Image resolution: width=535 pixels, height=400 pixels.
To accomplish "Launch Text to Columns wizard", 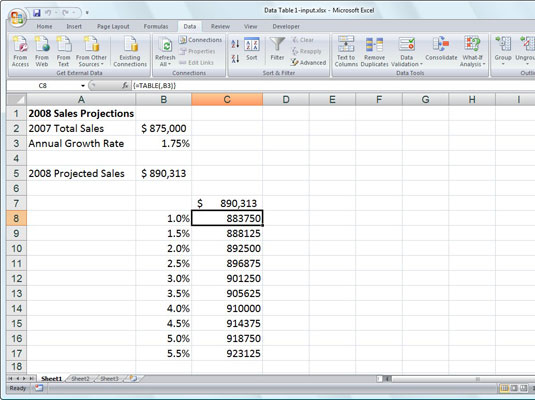I will pyautogui.click(x=346, y=52).
